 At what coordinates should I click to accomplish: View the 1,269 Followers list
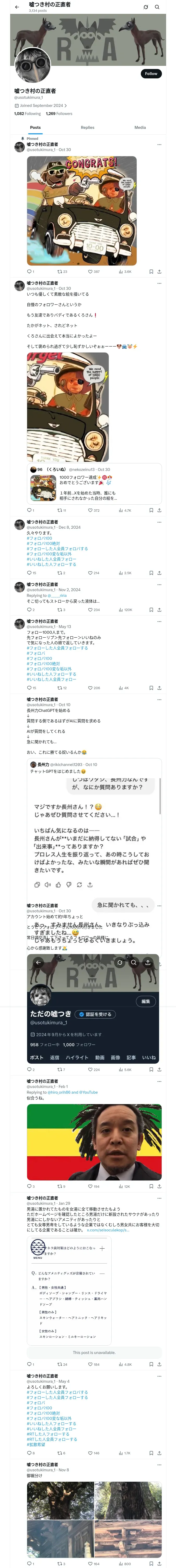pyautogui.click(x=59, y=114)
